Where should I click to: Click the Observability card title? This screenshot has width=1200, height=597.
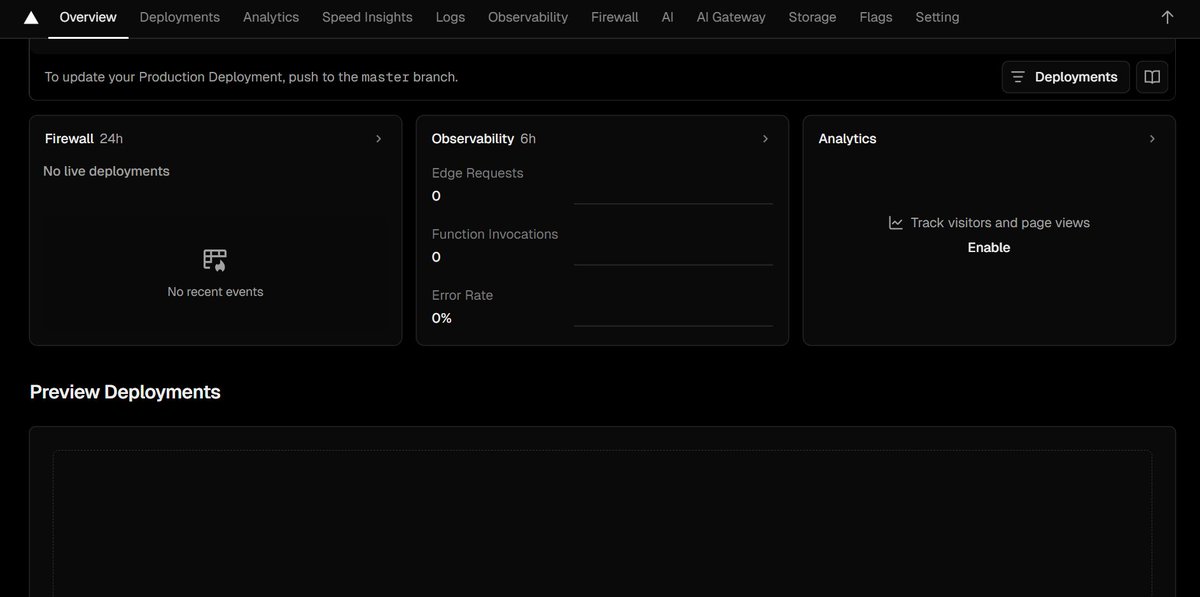tap(473, 139)
